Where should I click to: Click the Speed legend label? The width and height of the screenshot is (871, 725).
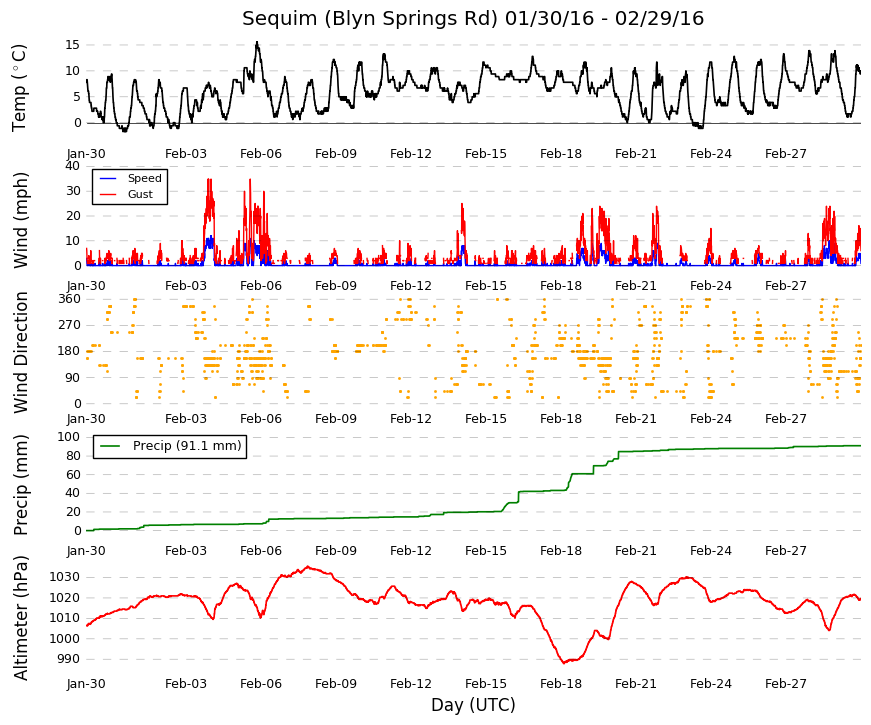pos(144,178)
